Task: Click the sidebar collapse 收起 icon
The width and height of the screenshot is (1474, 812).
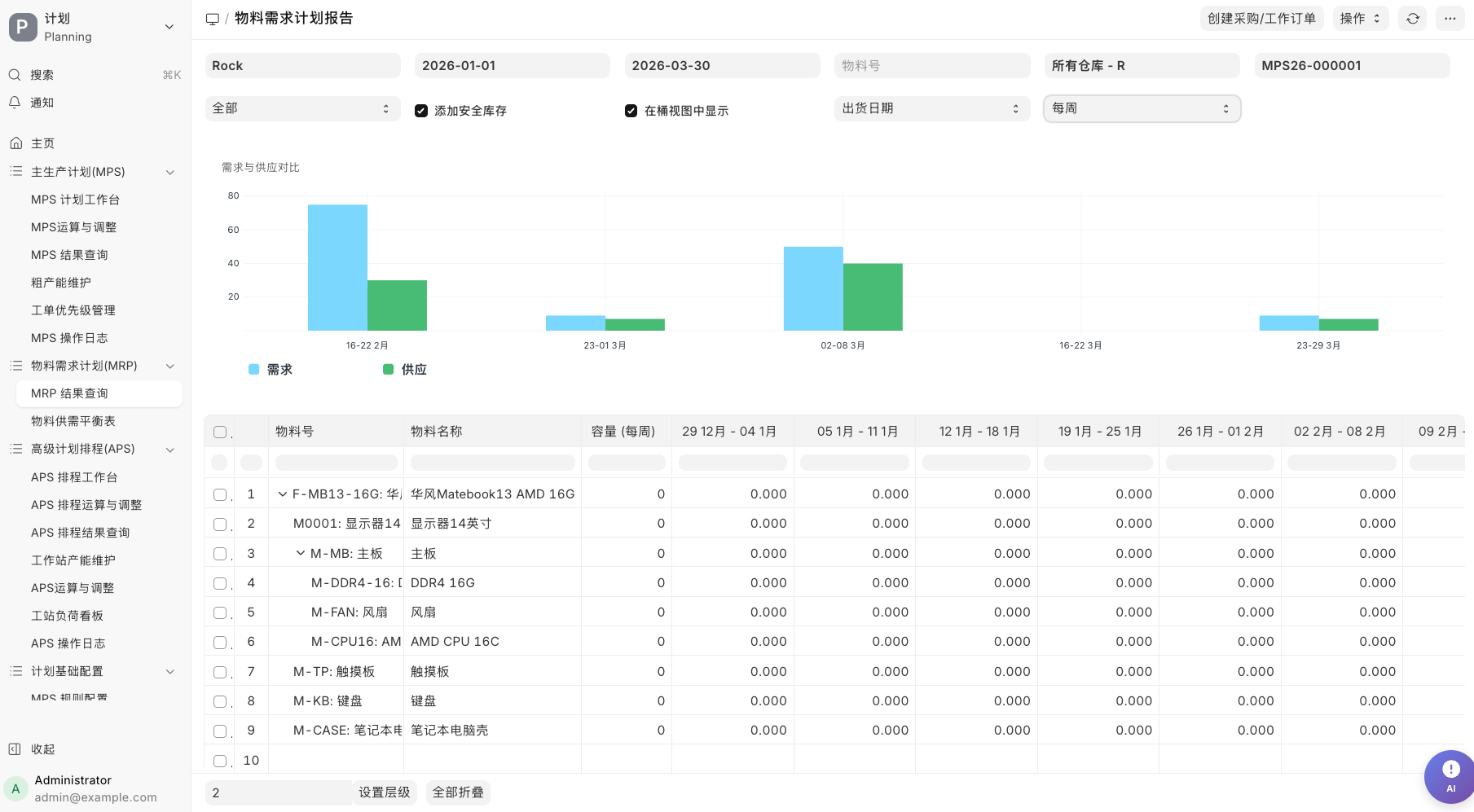Action: coord(16,748)
